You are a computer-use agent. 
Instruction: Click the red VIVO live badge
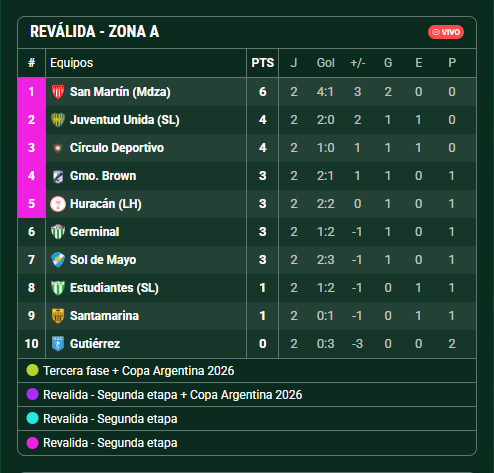(x=446, y=32)
